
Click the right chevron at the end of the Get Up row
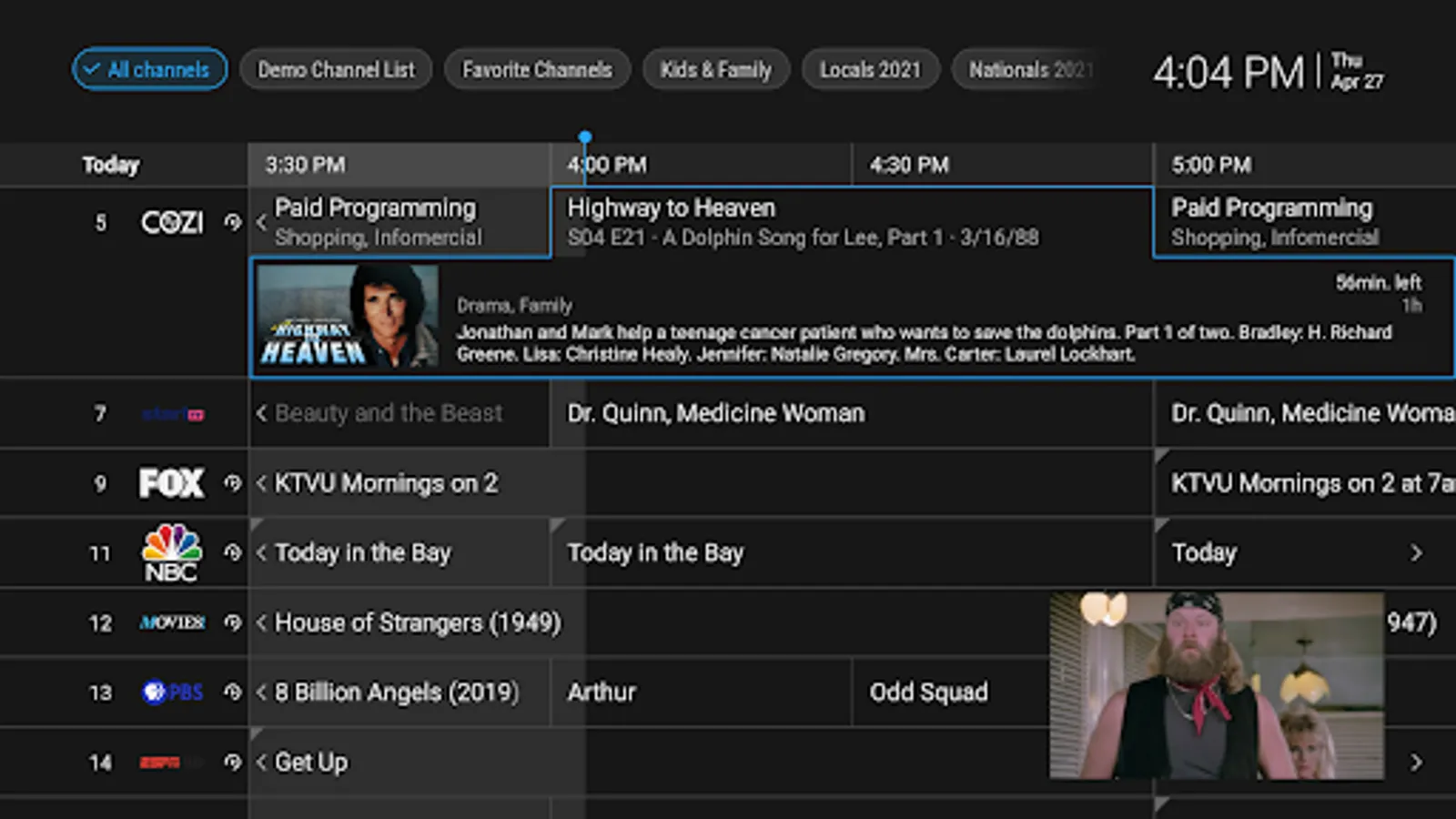(1416, 763)
